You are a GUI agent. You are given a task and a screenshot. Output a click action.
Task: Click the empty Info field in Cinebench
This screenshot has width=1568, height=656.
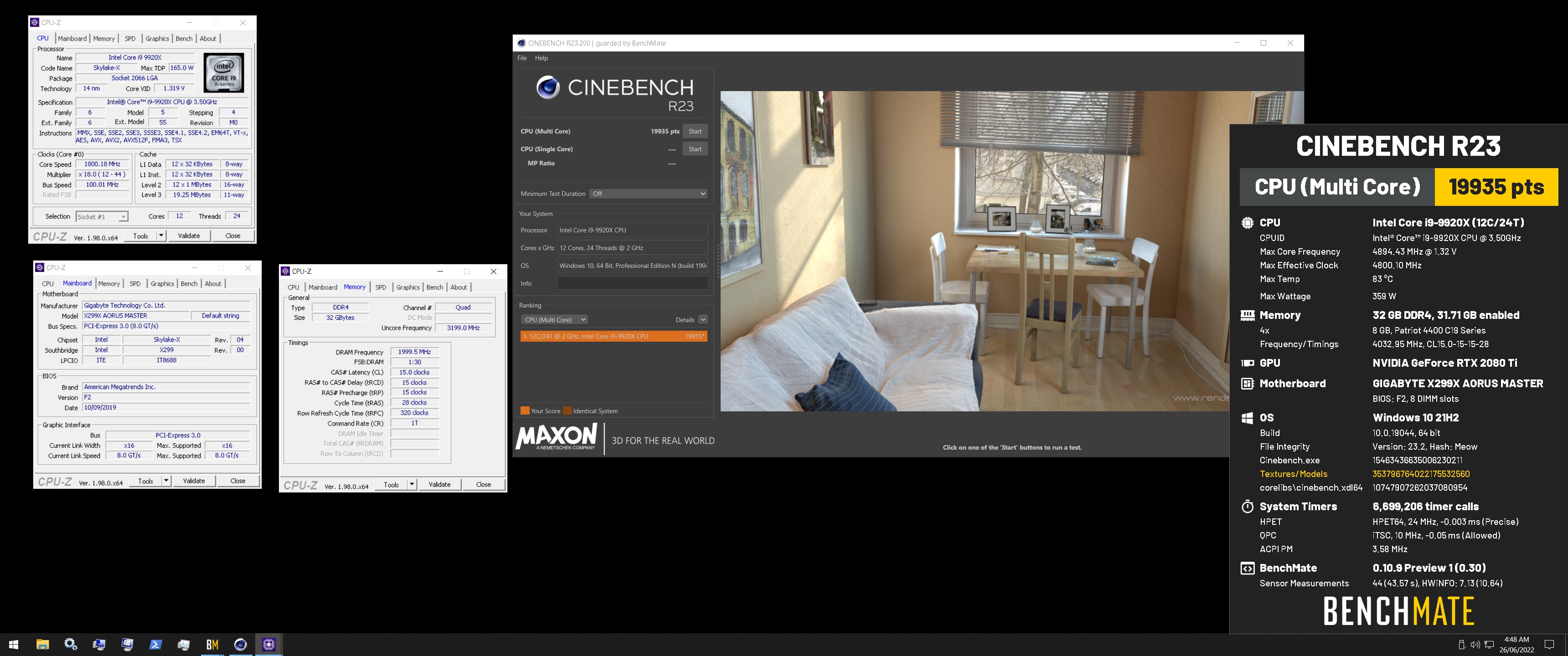(x=632, y=283)
